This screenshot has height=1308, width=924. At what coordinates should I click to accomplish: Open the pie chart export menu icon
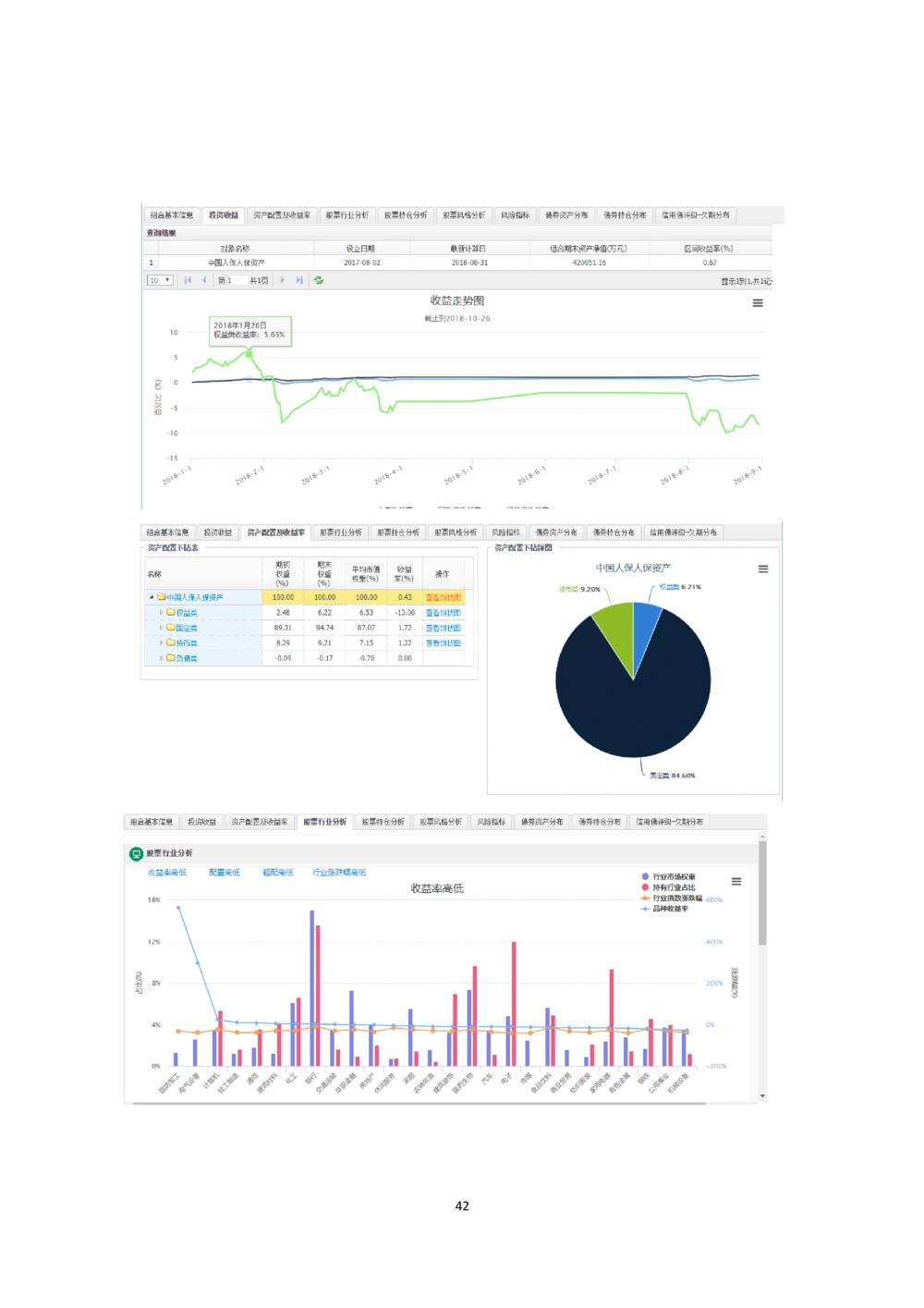tap(763, 569)
